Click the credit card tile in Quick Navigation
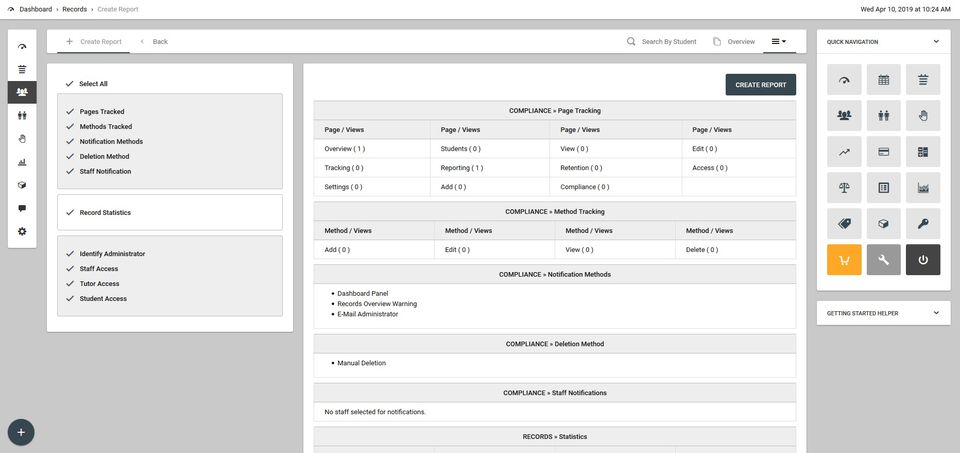Image resolution: width=960 pixels, height=453 pixels. pyautogui.click(x=883, y=152)
